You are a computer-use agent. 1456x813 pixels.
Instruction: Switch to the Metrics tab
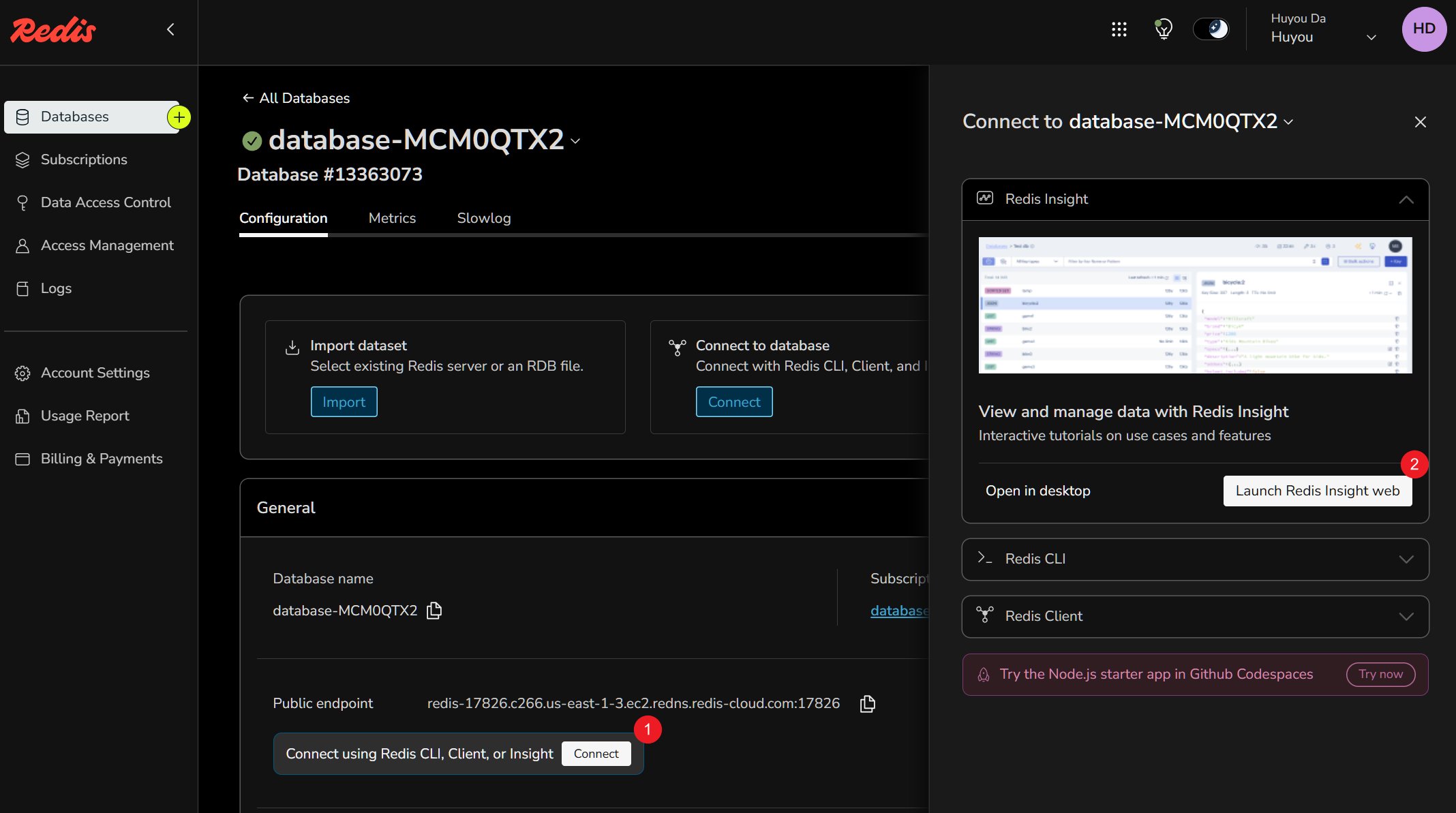point(392,218)
